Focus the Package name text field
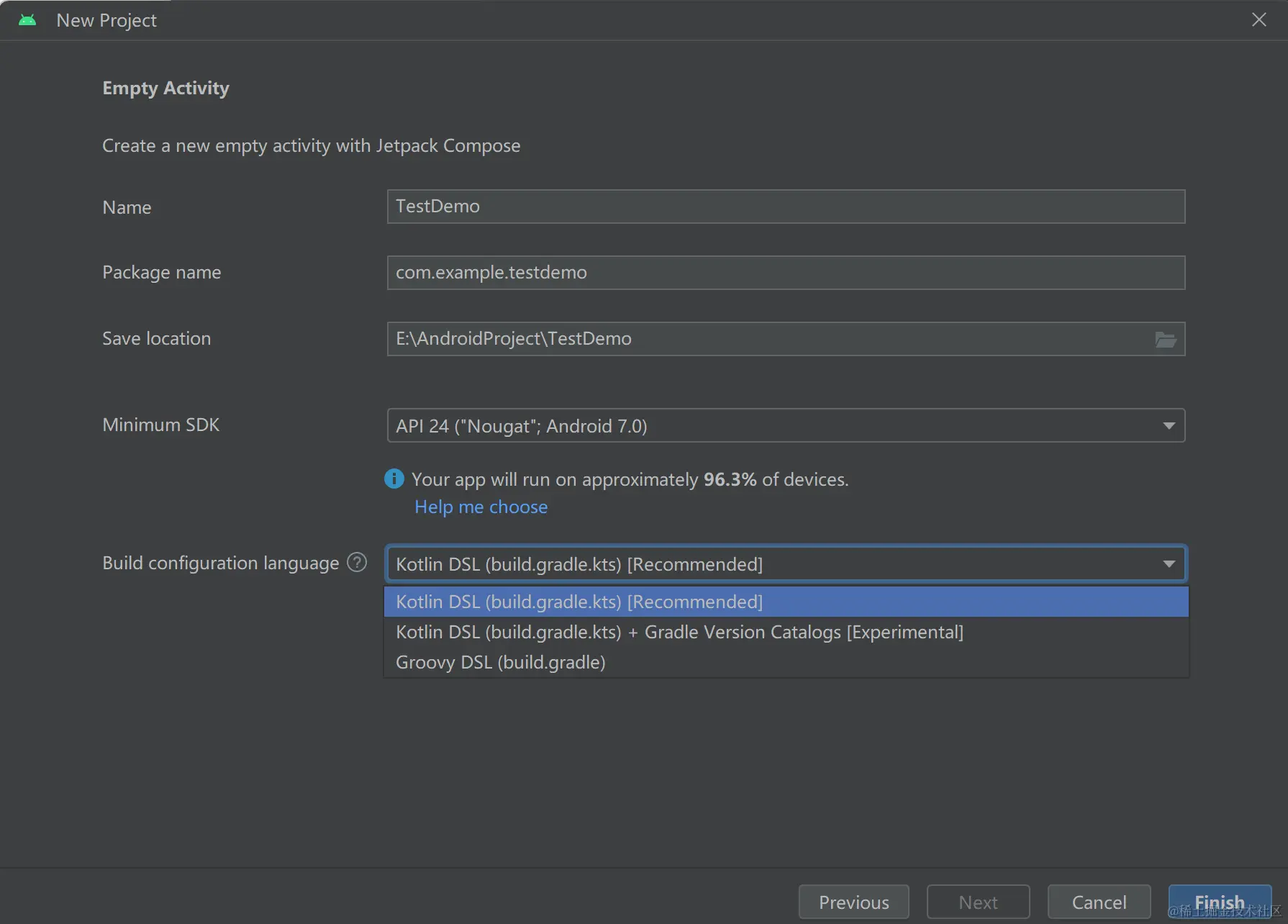This screenshot has height=924, width=1288. 784,273
